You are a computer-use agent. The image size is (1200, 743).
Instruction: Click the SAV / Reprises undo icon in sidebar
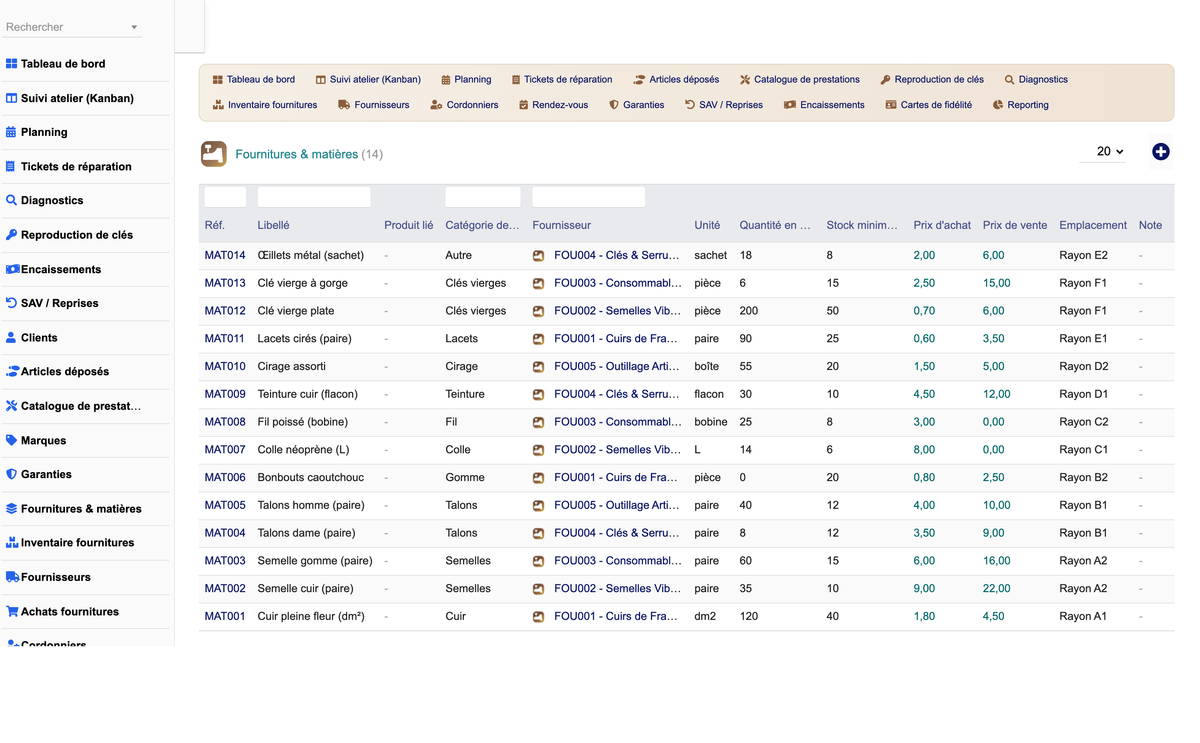(12, 303)
